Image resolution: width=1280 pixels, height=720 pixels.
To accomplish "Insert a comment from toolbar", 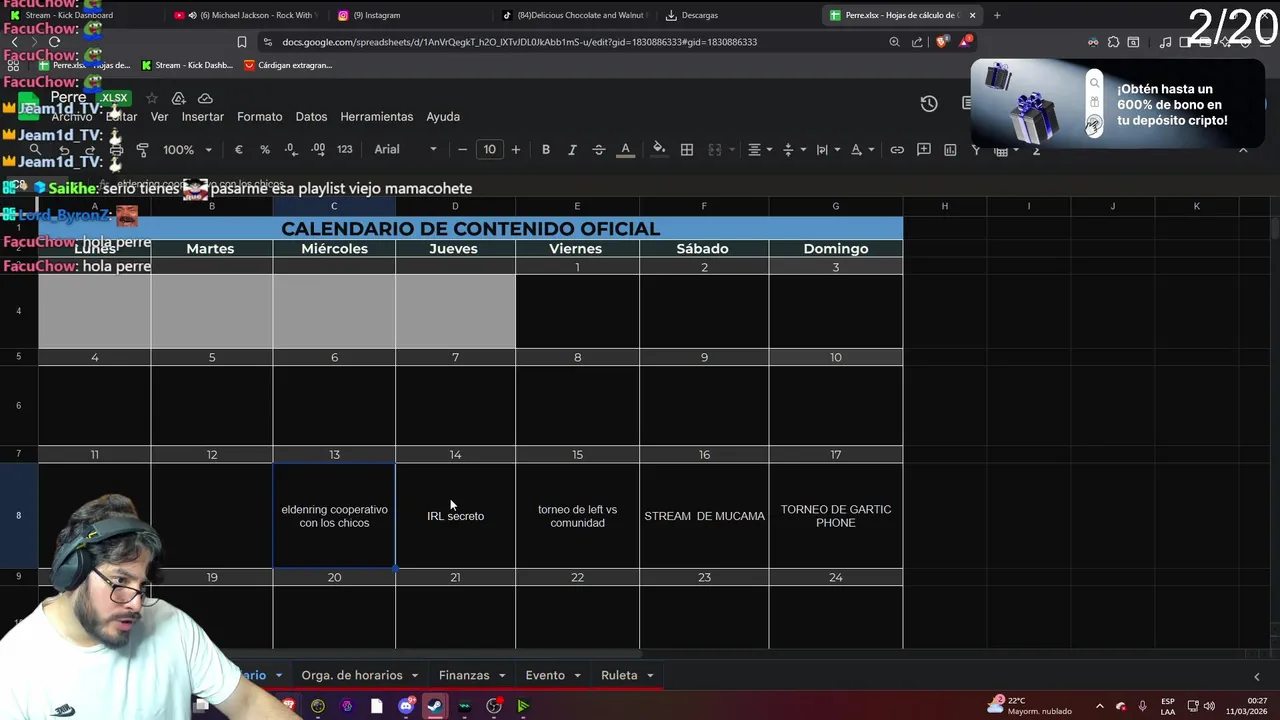I will pyautogui.click(x=924, y=149).
